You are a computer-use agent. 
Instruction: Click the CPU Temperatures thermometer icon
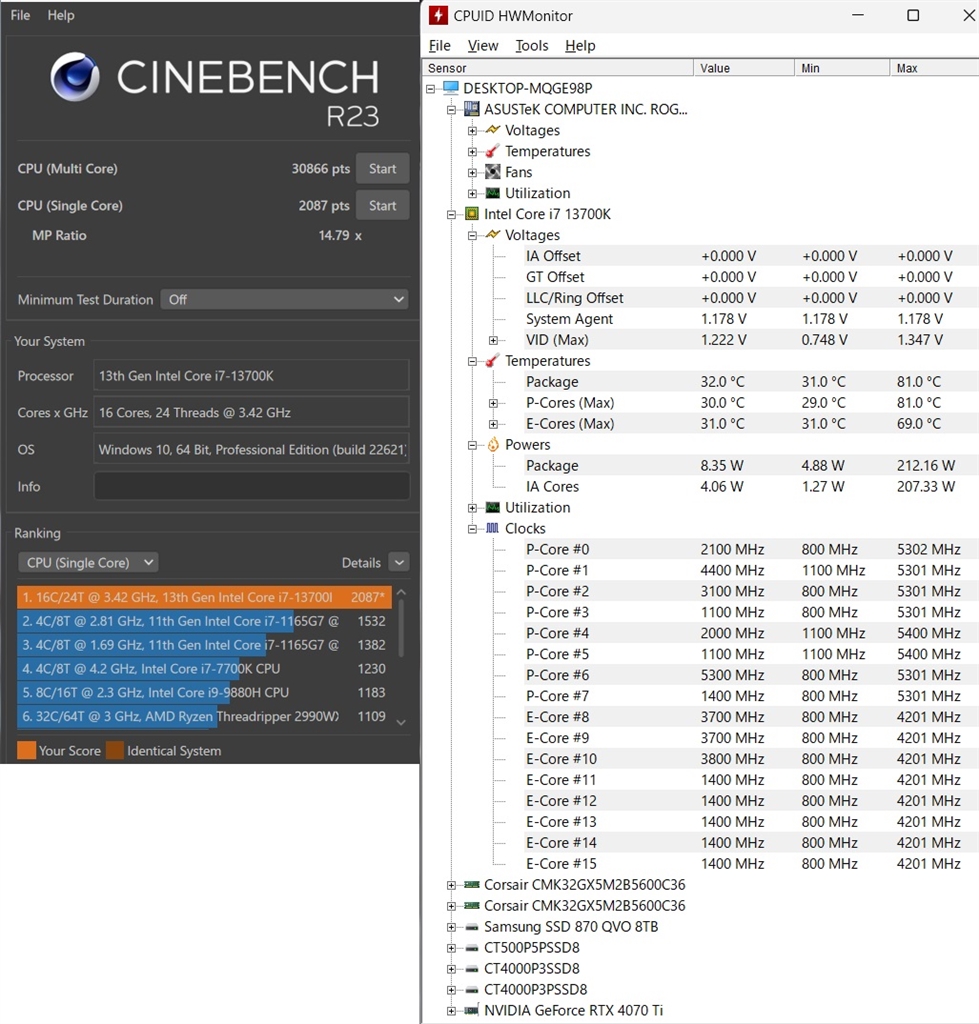click(492, 360)
